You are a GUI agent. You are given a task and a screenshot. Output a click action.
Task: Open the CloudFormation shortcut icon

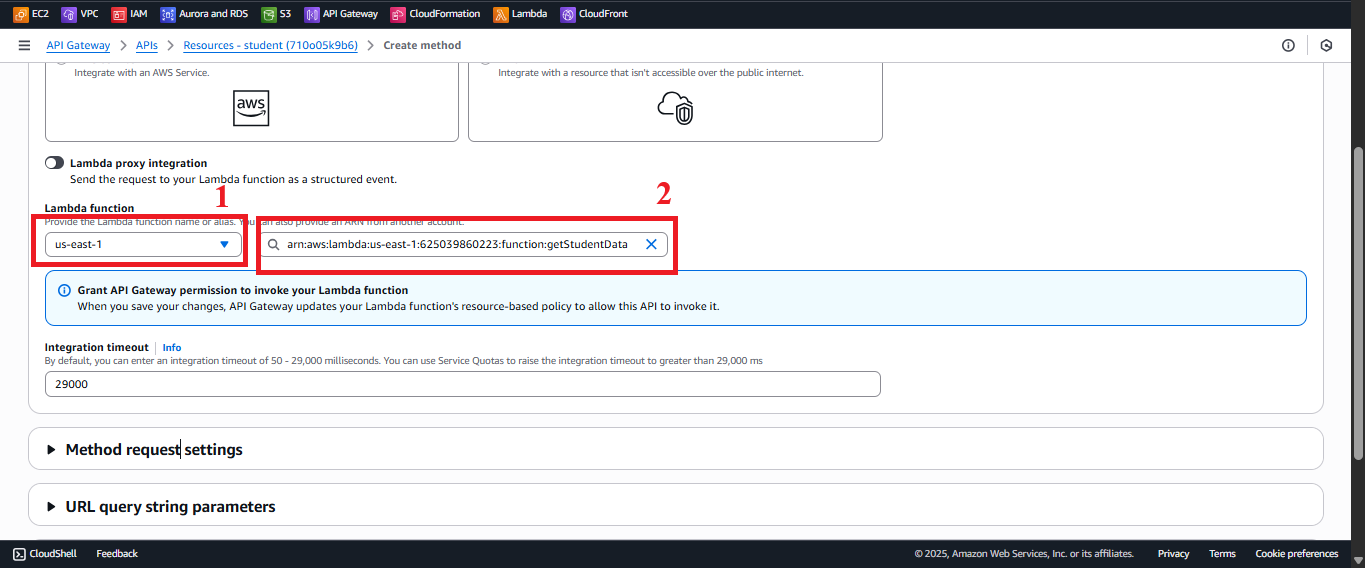pos(398,14)
